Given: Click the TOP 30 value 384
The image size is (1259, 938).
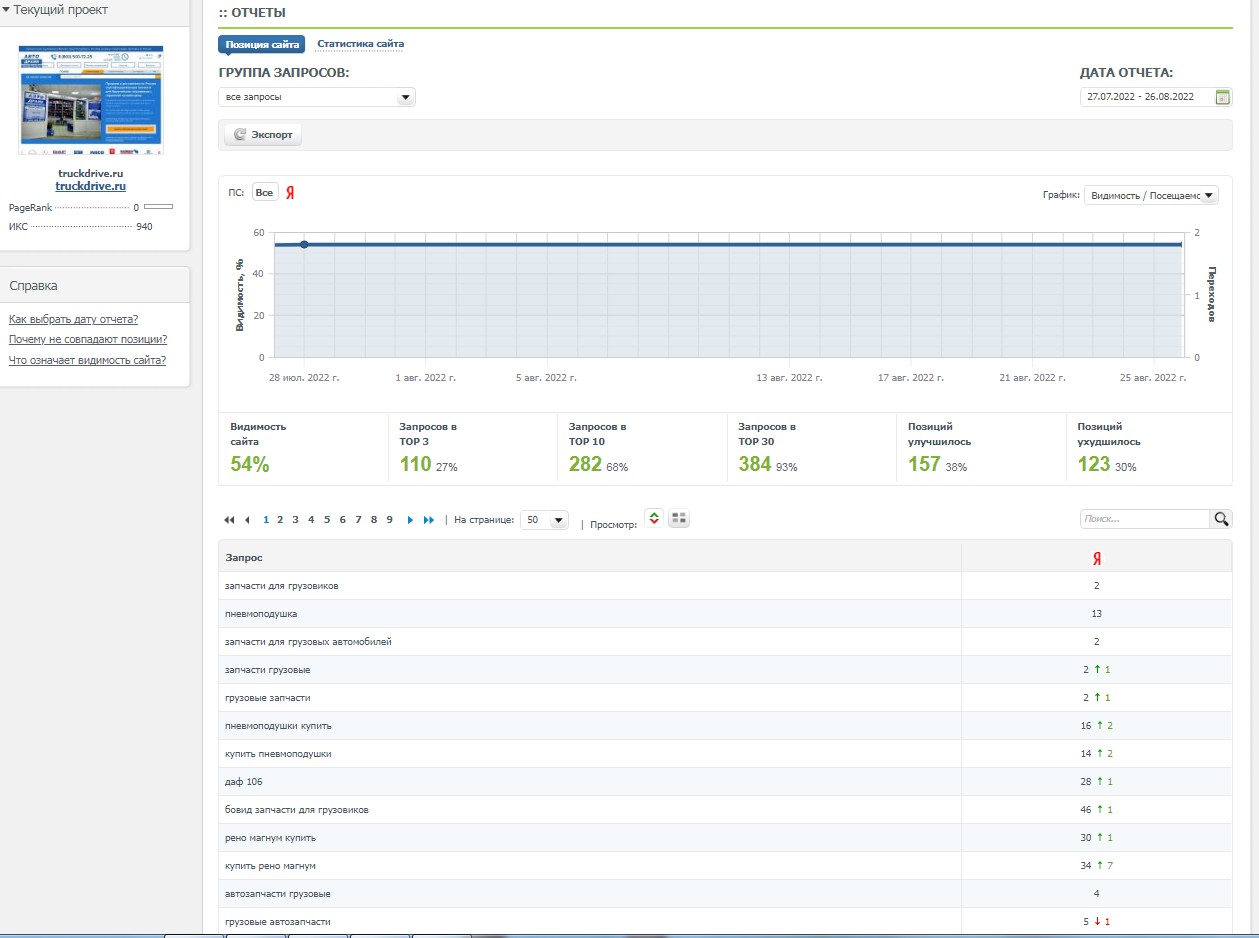Looking at the screenshot, I should [755, 464].
